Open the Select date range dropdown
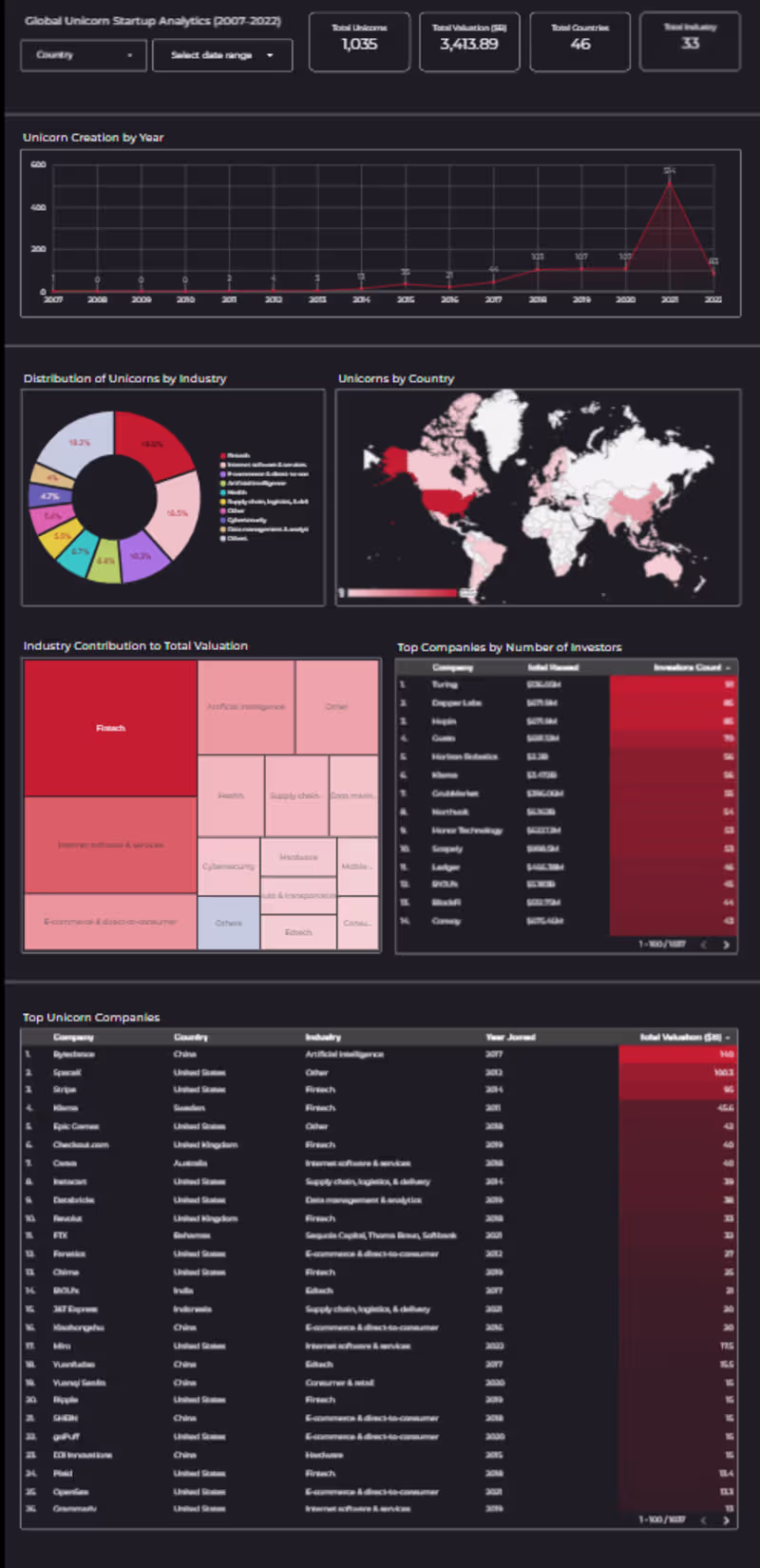Image resolution: width=760 pixels, height=1568 pixels. pyautogui.click(x=221, y=55)
